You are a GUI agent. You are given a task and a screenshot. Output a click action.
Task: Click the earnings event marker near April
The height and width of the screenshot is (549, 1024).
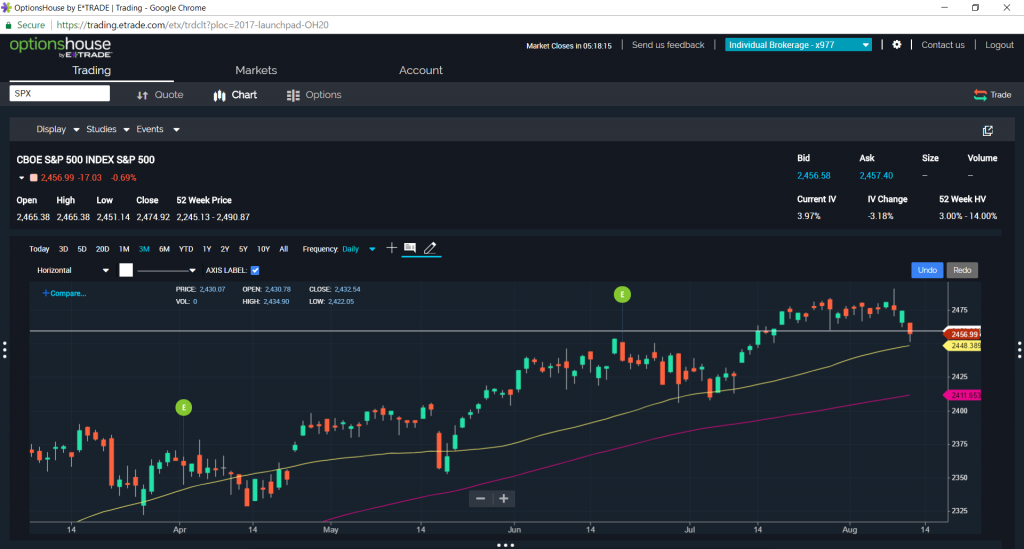point(184,407)
